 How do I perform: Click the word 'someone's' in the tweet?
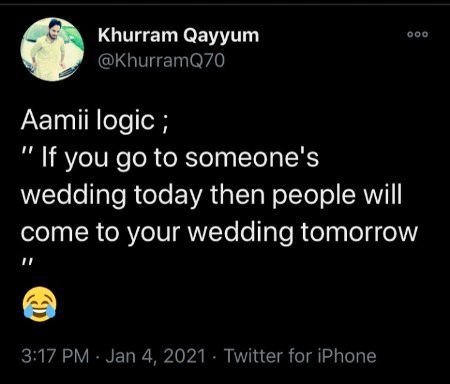pyautogui.click(x=252, y=158)
